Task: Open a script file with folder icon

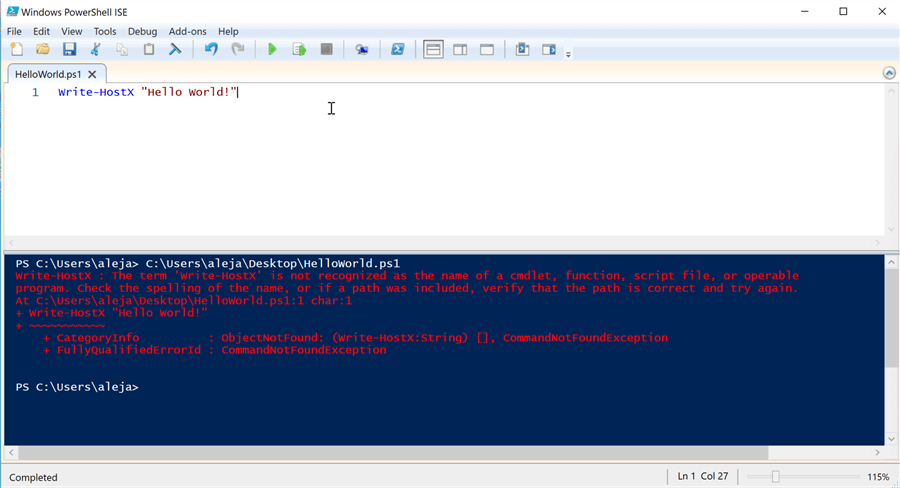Action: coord(43,49)
